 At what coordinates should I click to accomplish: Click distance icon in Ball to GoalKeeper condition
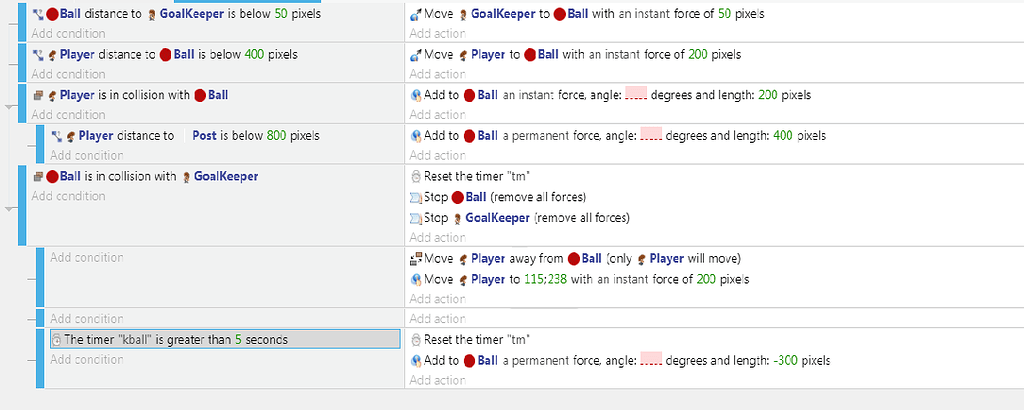(x=38, y=14)
